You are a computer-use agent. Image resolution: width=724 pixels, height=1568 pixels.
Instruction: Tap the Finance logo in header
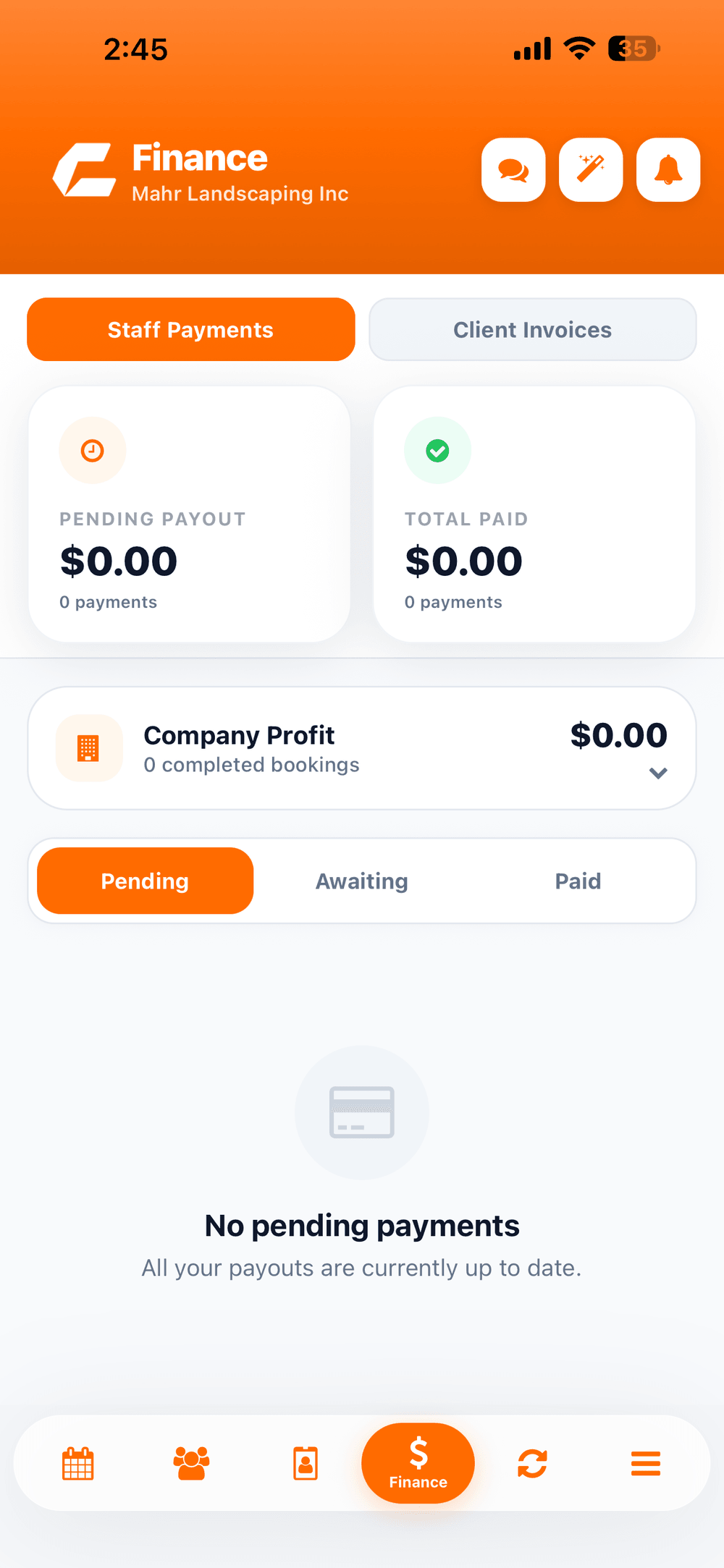[85, 170]
